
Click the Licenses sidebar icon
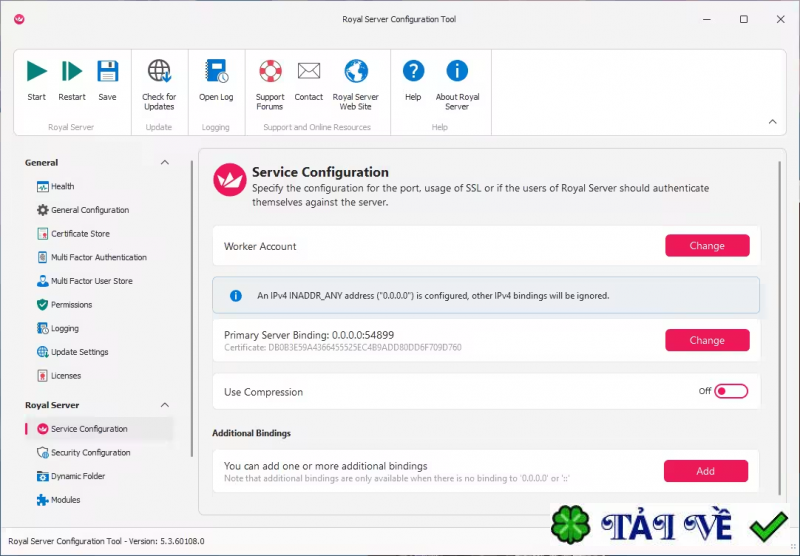pos(42,376)
